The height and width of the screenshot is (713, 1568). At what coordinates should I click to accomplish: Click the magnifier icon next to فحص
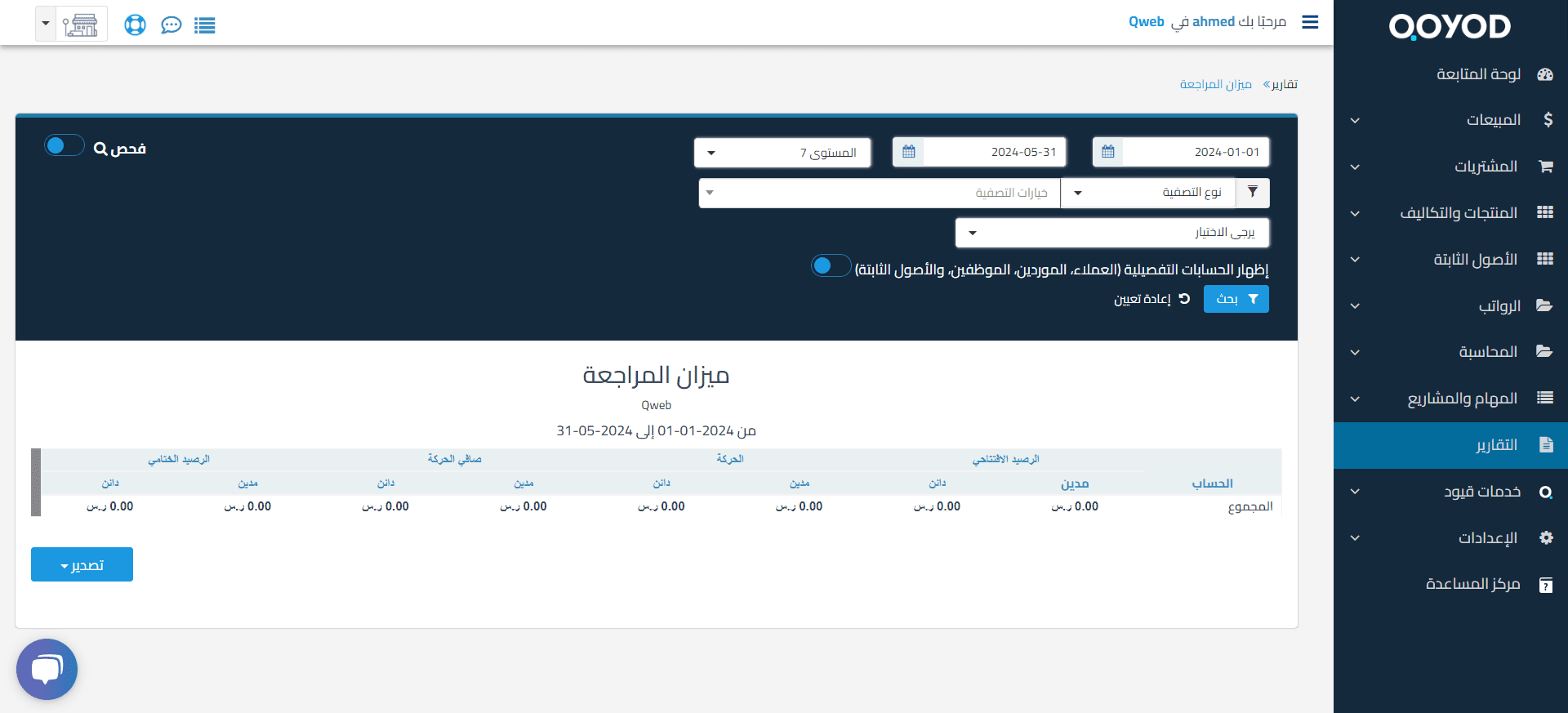coord(100,149)
